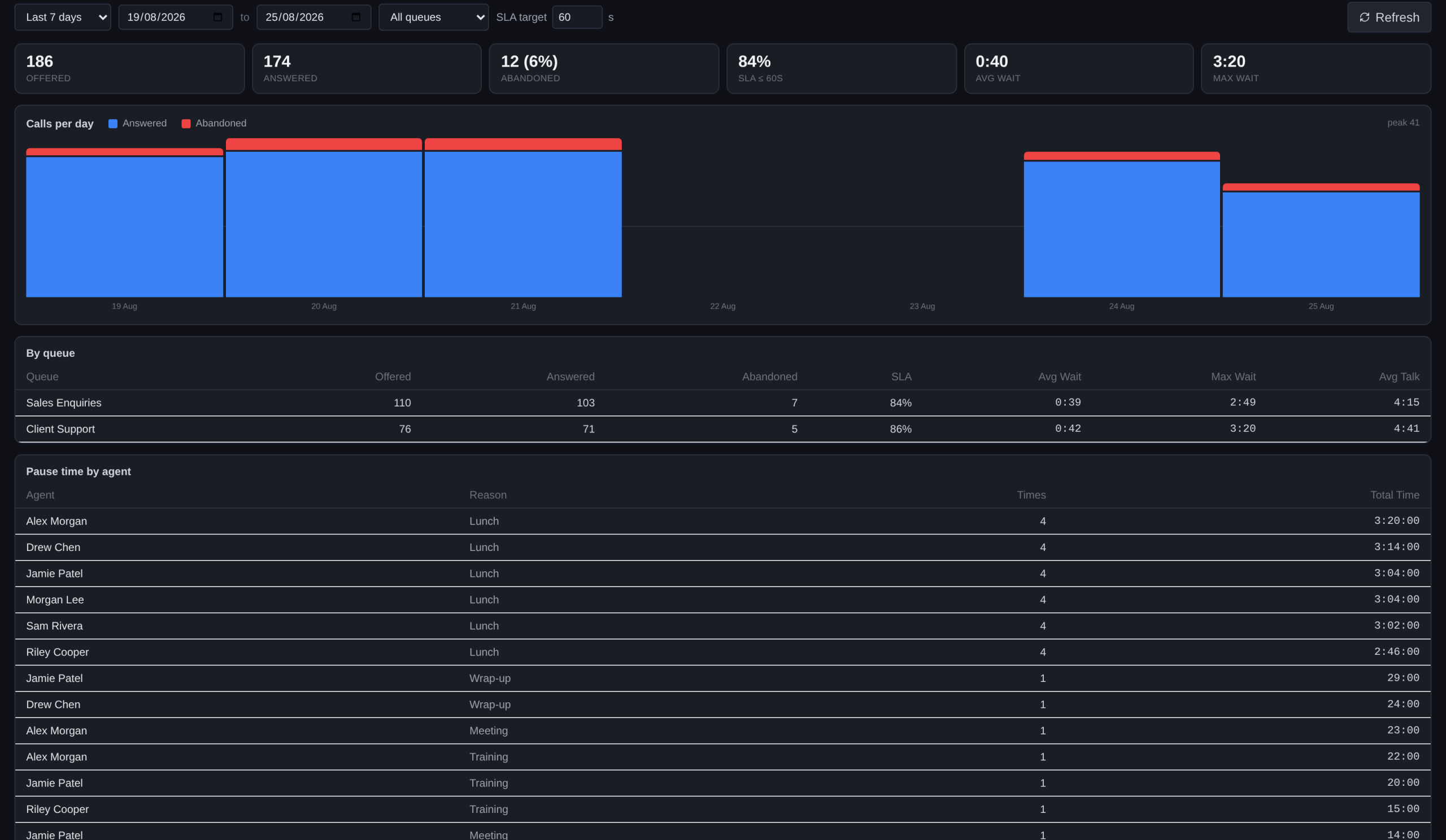Image resolution: width=1446 pixels, height=840 pixels.
Task: Click the 186 Offered summary card
Action: tap(129, 68)
